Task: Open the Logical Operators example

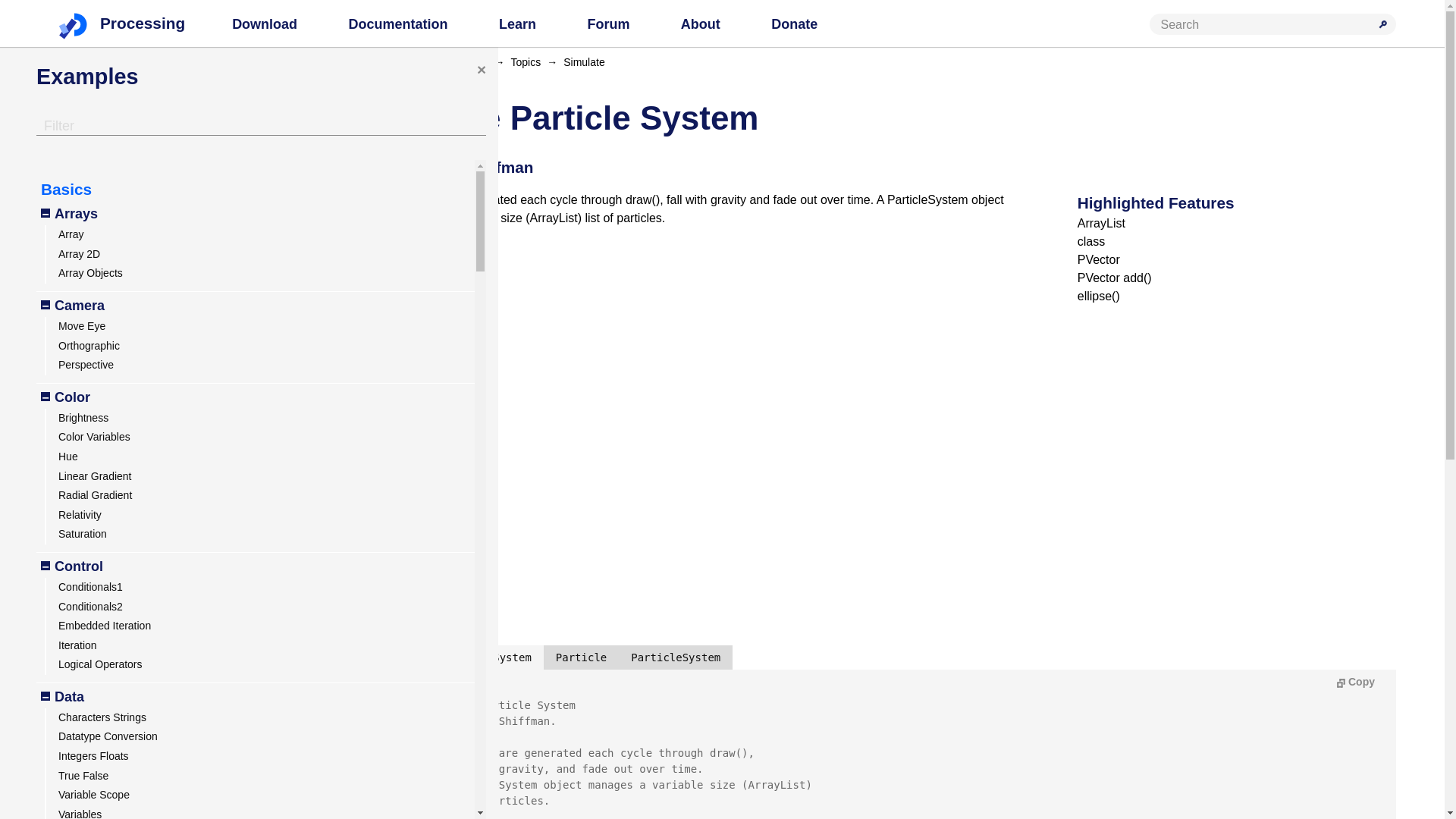Action: click(100, 664)
